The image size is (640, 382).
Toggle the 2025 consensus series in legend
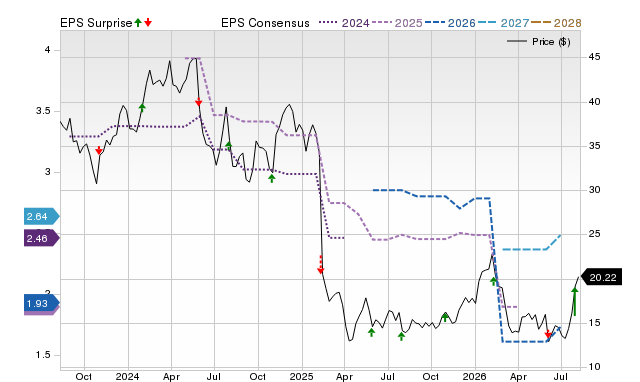tap(397, 23)
